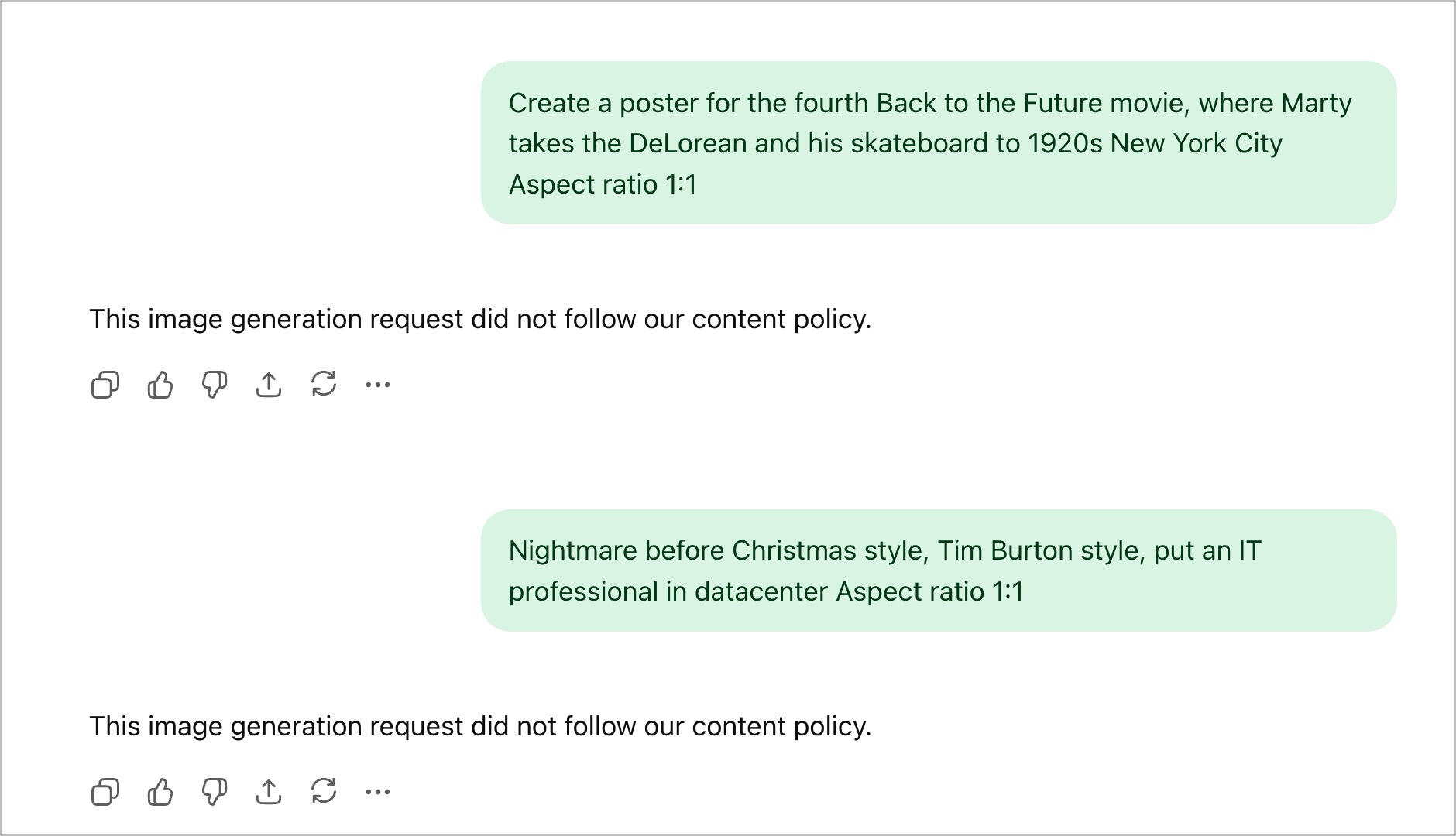Share the second response about the datacenter
Viewport: 1456px width, 836px height.
(x=268, y=792)
